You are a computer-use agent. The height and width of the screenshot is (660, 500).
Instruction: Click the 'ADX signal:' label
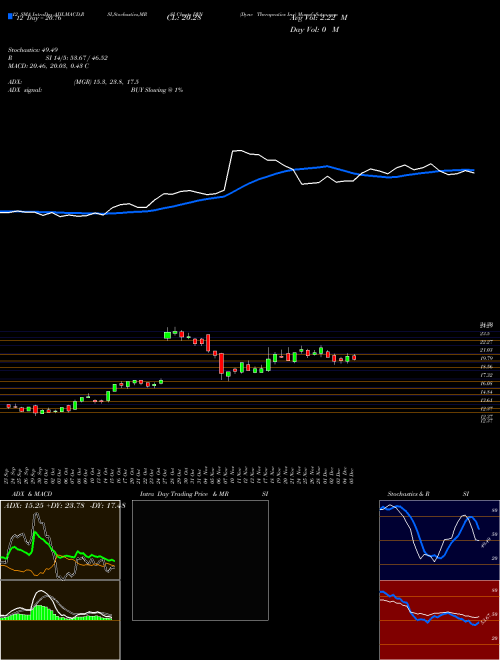coord(25,90)
